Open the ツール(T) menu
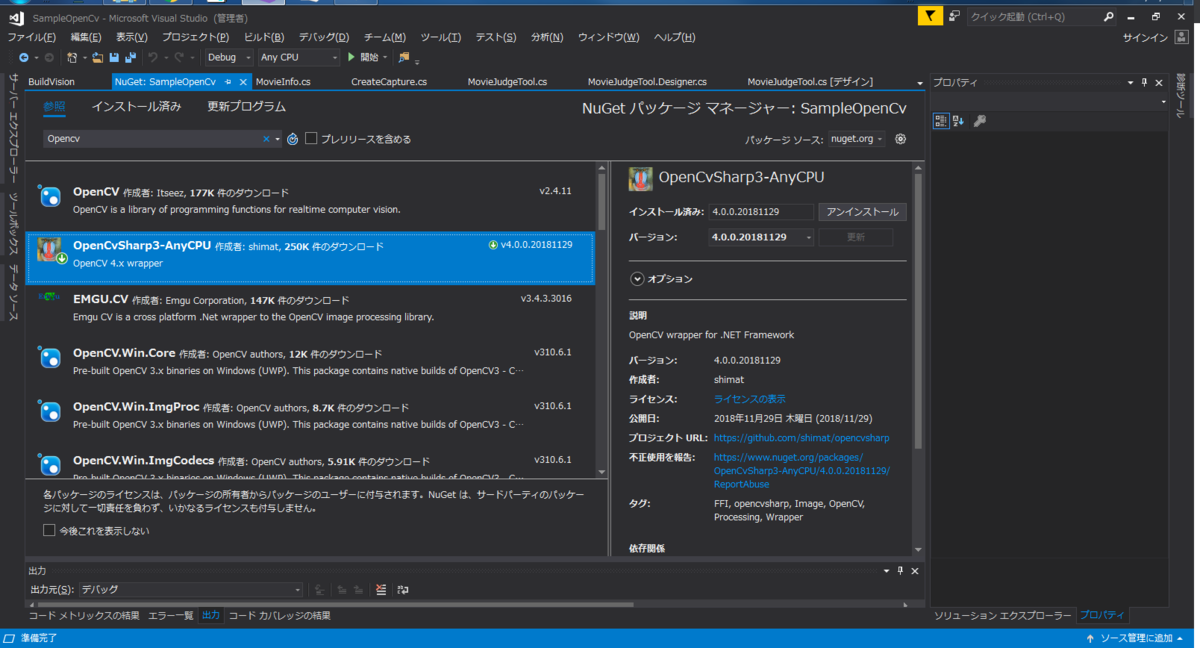This screenshot has width=1200, height=648. click(x=440, y=37)
